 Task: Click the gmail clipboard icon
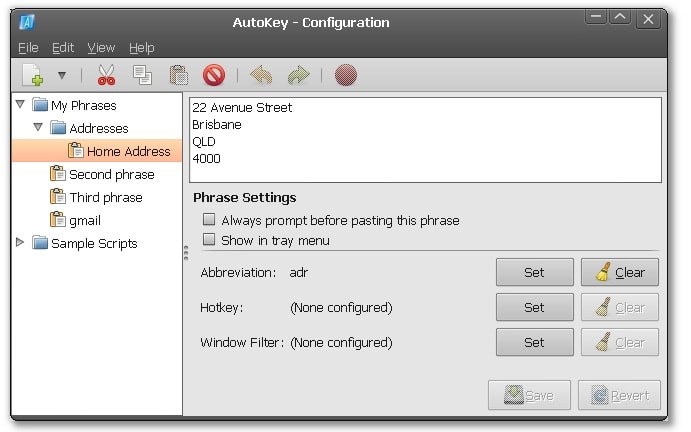(x=58, y=219)
